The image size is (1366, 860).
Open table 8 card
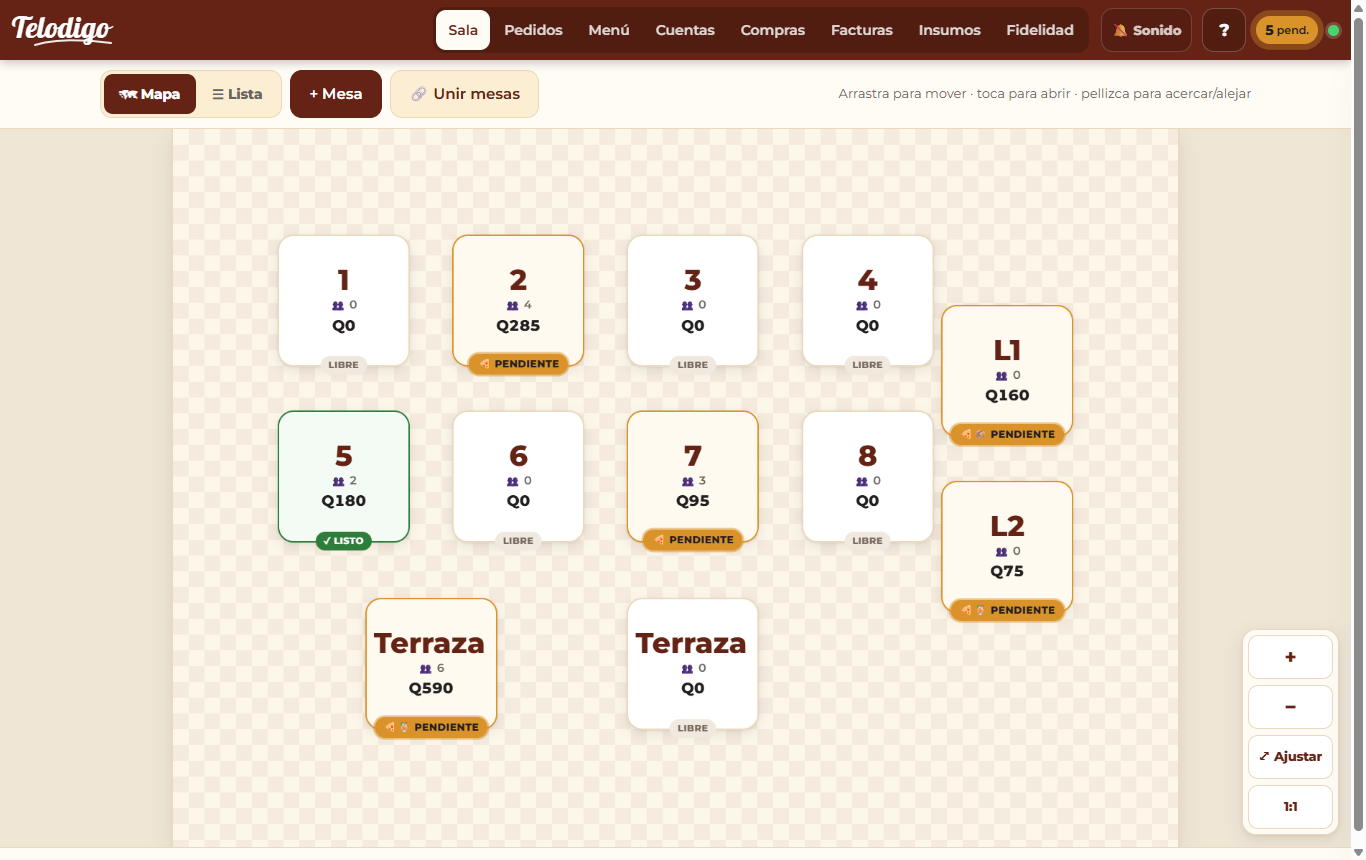click(x=868, y=476)
